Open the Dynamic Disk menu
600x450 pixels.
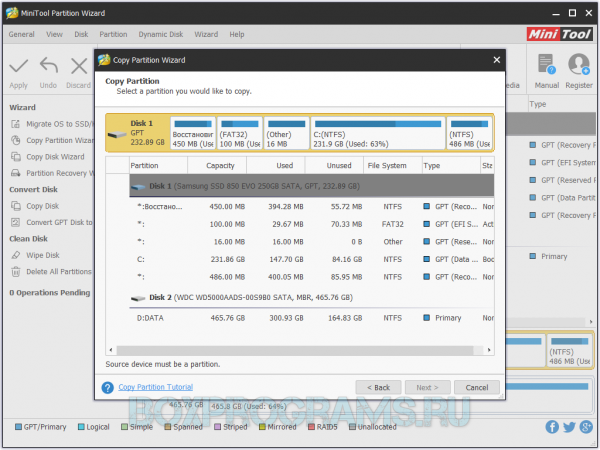point(161,34)
